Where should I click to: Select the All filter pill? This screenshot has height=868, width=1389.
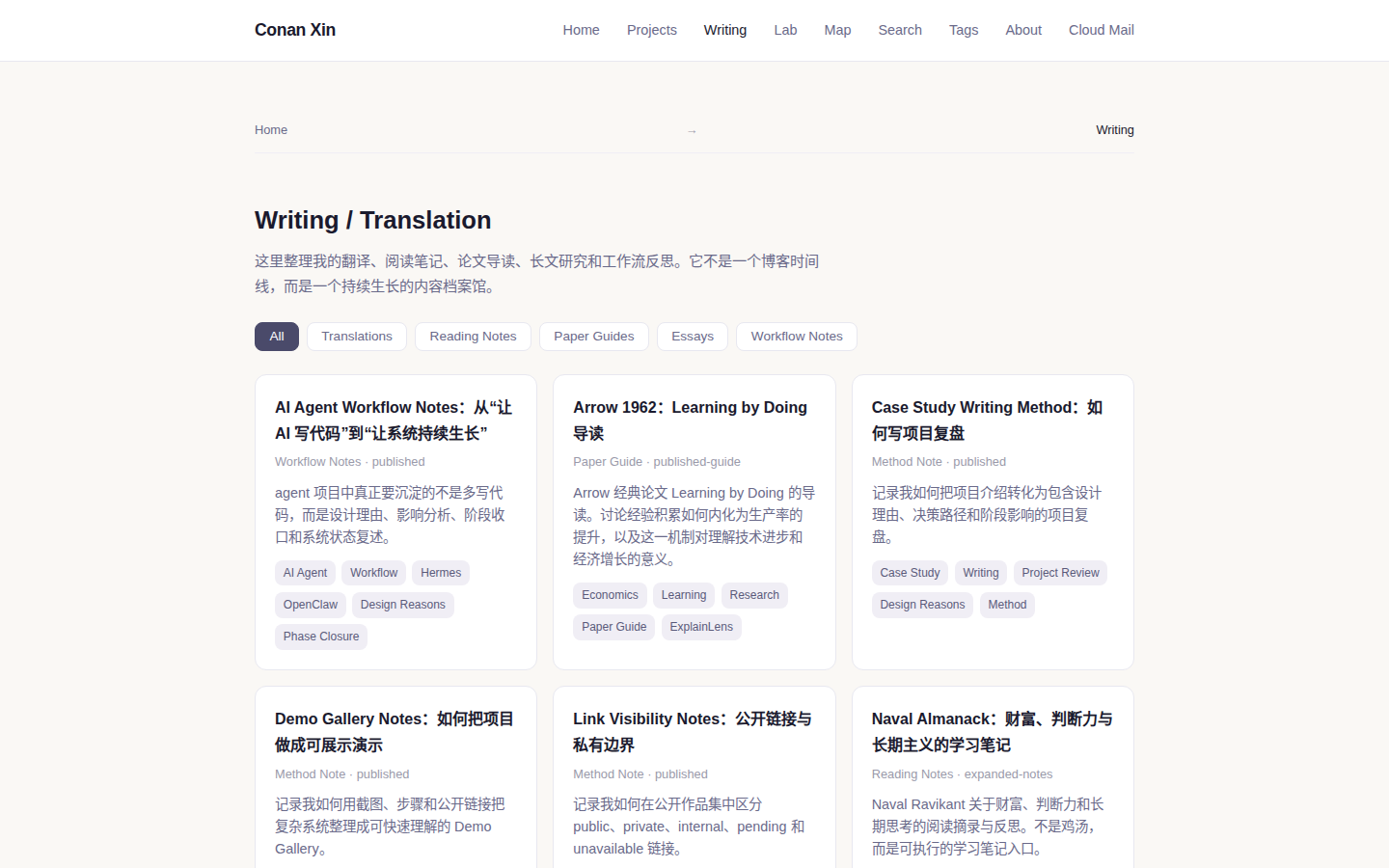coord(277,337)
